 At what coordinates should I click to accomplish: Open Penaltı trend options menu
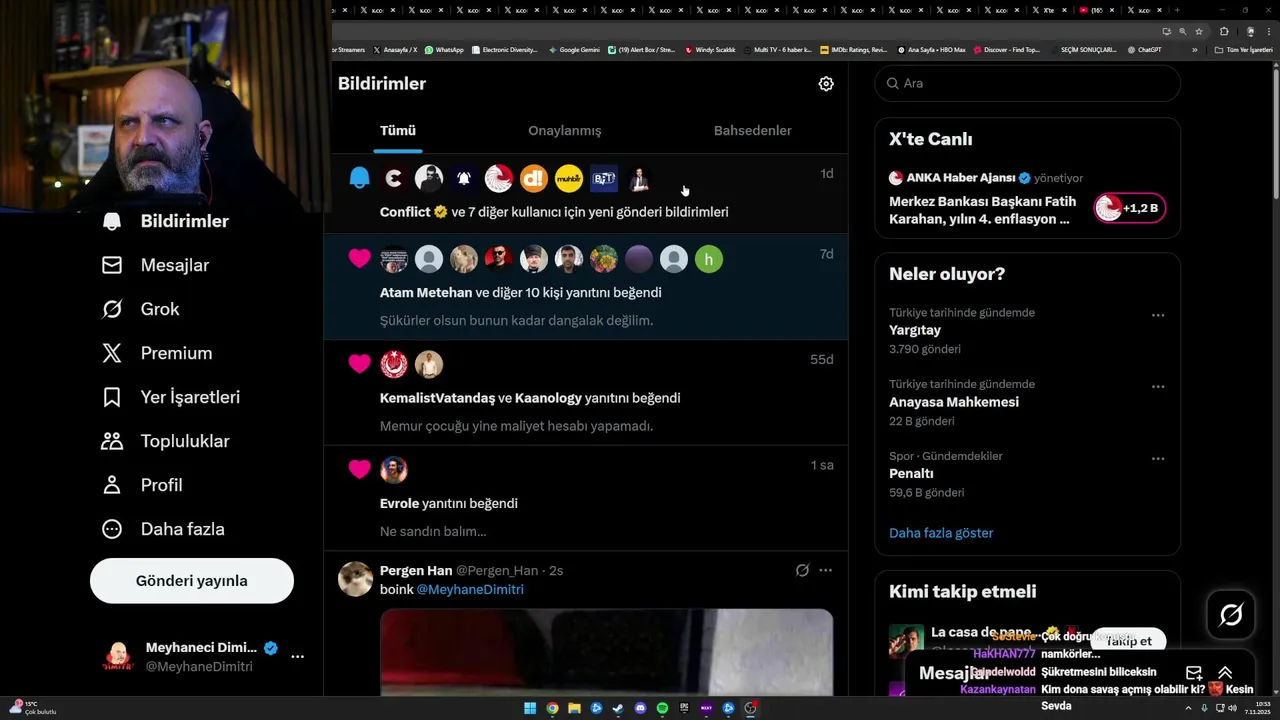[1158, 459]
